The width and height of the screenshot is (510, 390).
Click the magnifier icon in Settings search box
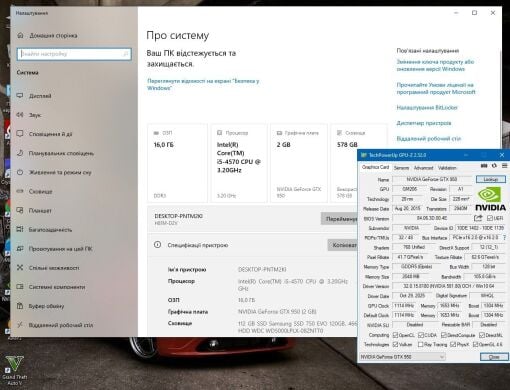pyautogui.click(x=126, y=54)
